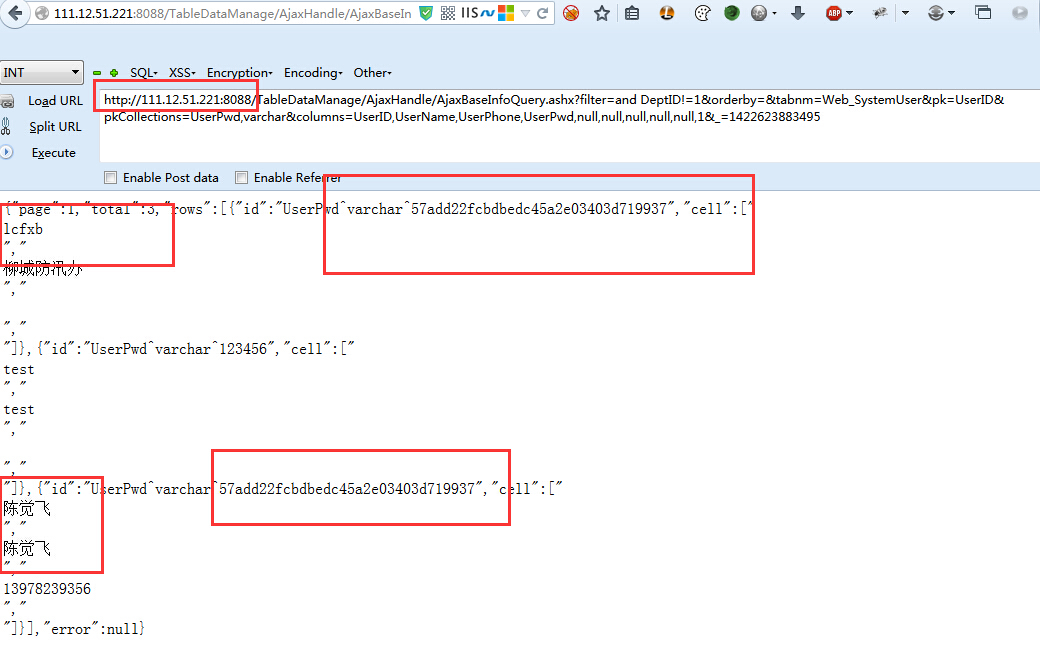Bookmark this page with the star icon

[x=602, y=13]
